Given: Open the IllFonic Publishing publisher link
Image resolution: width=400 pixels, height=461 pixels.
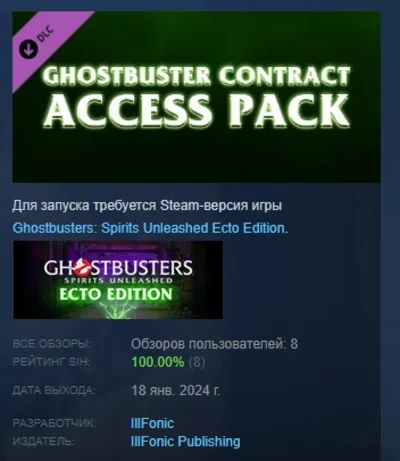Looking at the screenshot, I should (x=186, y=441).
